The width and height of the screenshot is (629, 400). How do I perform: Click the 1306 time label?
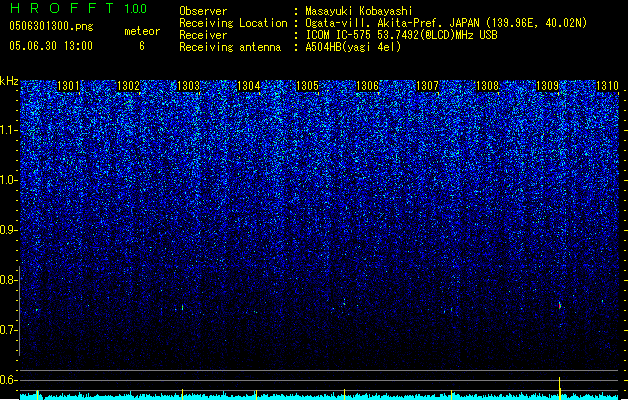(x=368, y=86)
